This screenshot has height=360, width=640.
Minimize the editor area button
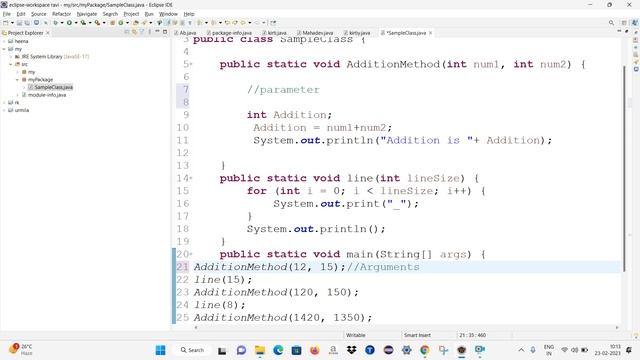click(x=619, y=31)
